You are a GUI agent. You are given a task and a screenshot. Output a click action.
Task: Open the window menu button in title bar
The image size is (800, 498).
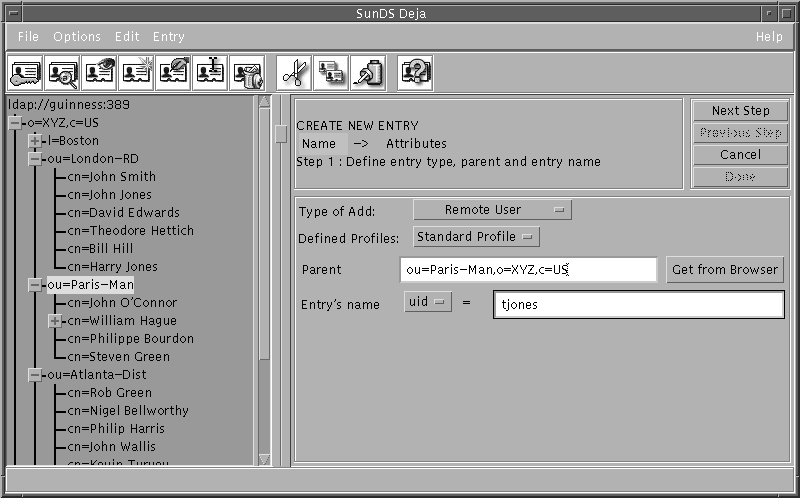tap(13, 13)
